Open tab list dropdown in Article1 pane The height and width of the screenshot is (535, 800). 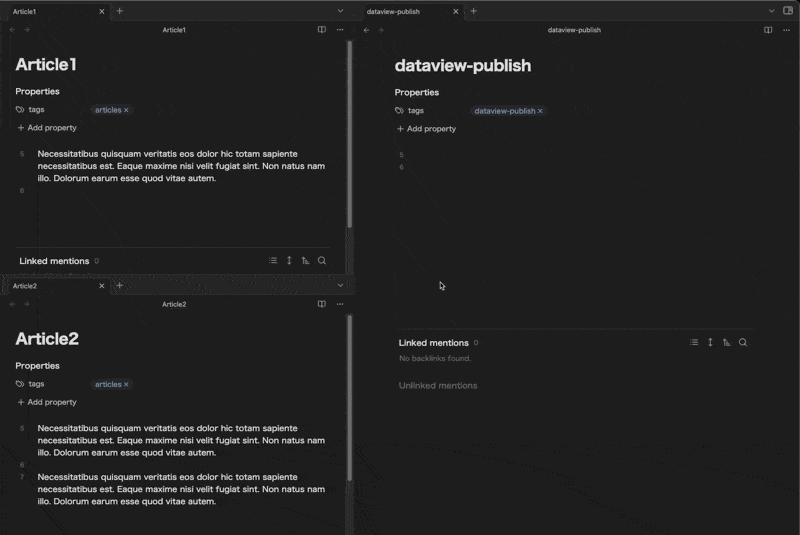click(x=340, y=11)
